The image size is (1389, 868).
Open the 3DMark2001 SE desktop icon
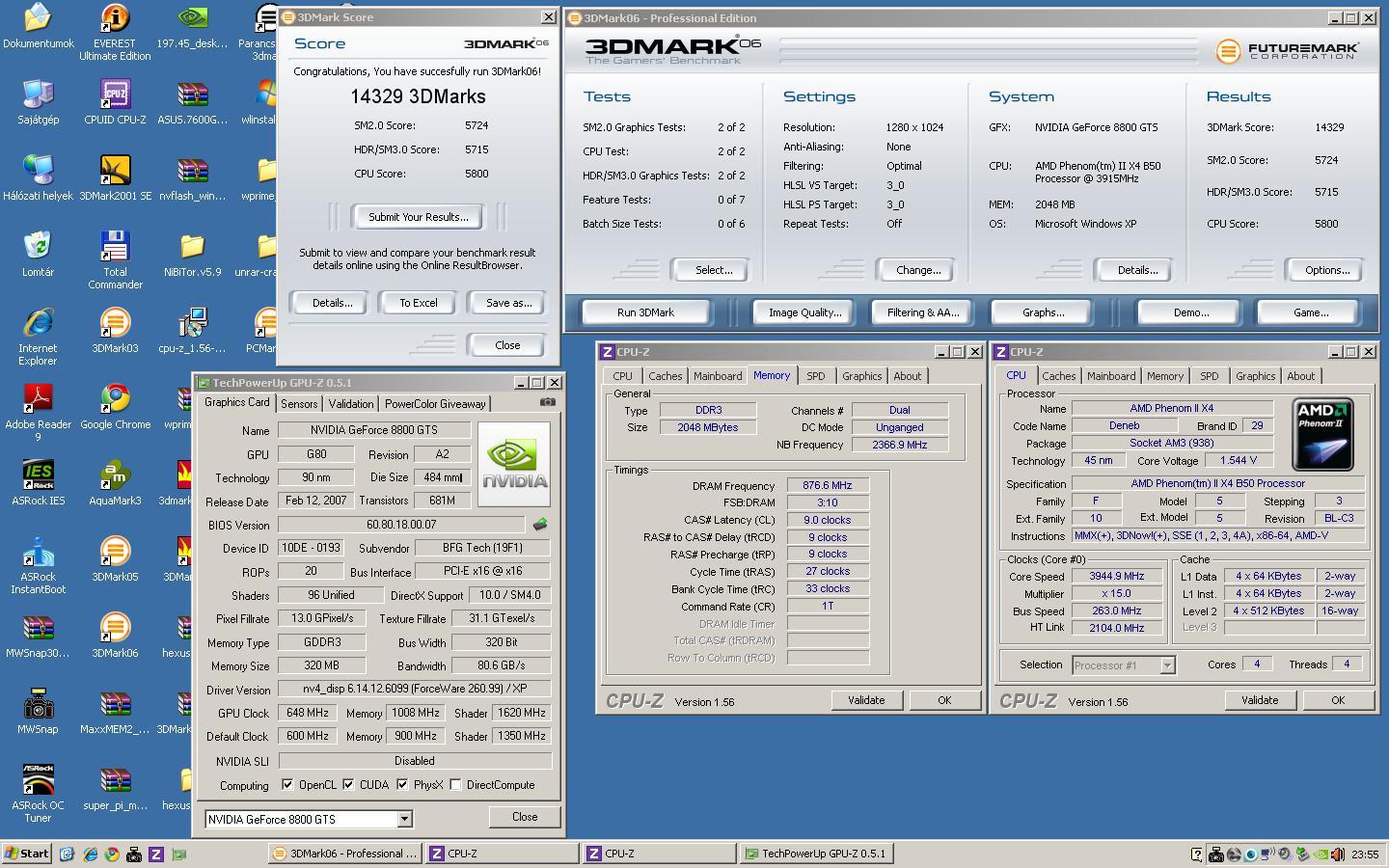tap(115, 178)
